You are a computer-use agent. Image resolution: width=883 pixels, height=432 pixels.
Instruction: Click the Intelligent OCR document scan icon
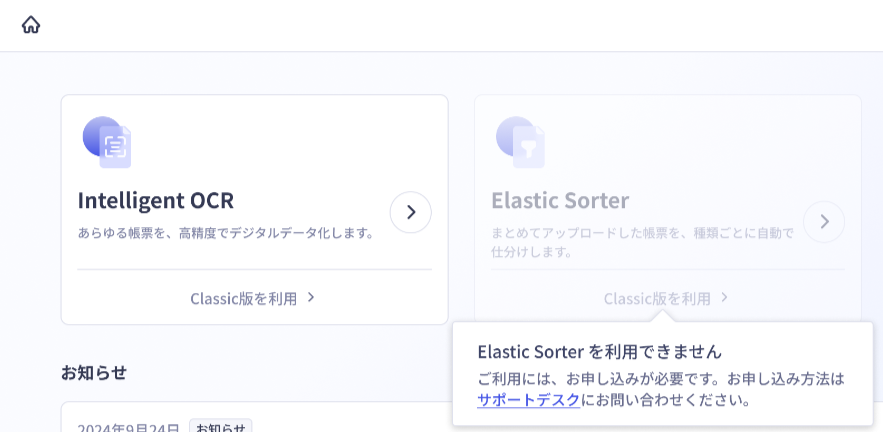107,142
